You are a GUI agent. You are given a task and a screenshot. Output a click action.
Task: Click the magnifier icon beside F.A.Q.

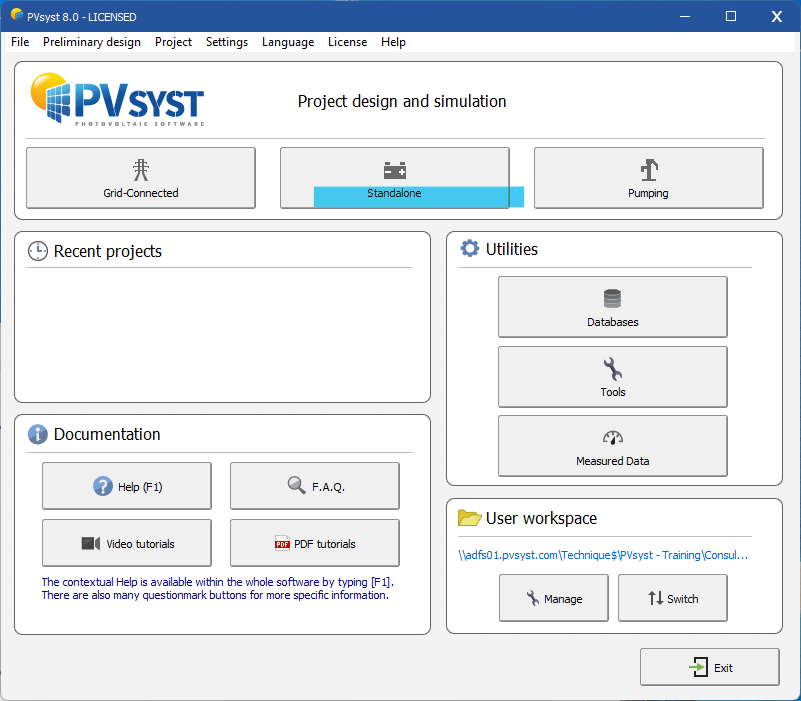pos(296,485)
